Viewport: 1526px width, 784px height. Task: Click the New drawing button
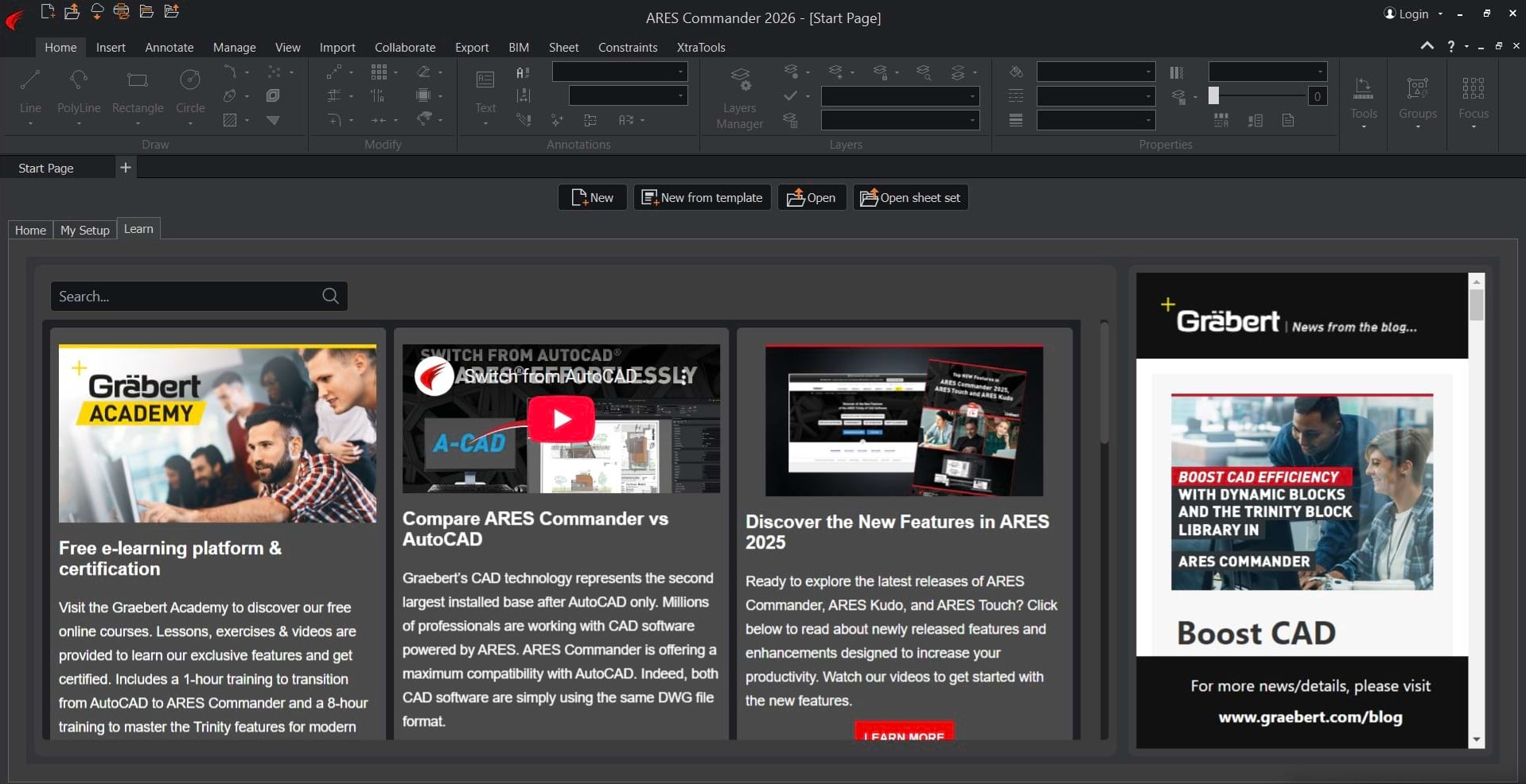593,197
